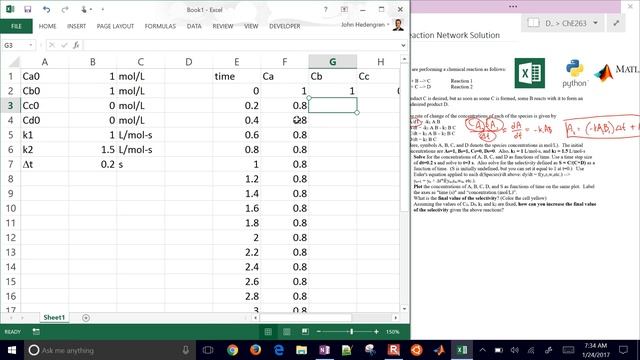Expand the Name Box dropdown
Image resolution: width=640 pixels, height=360 pixels.
tap(31, 45)
